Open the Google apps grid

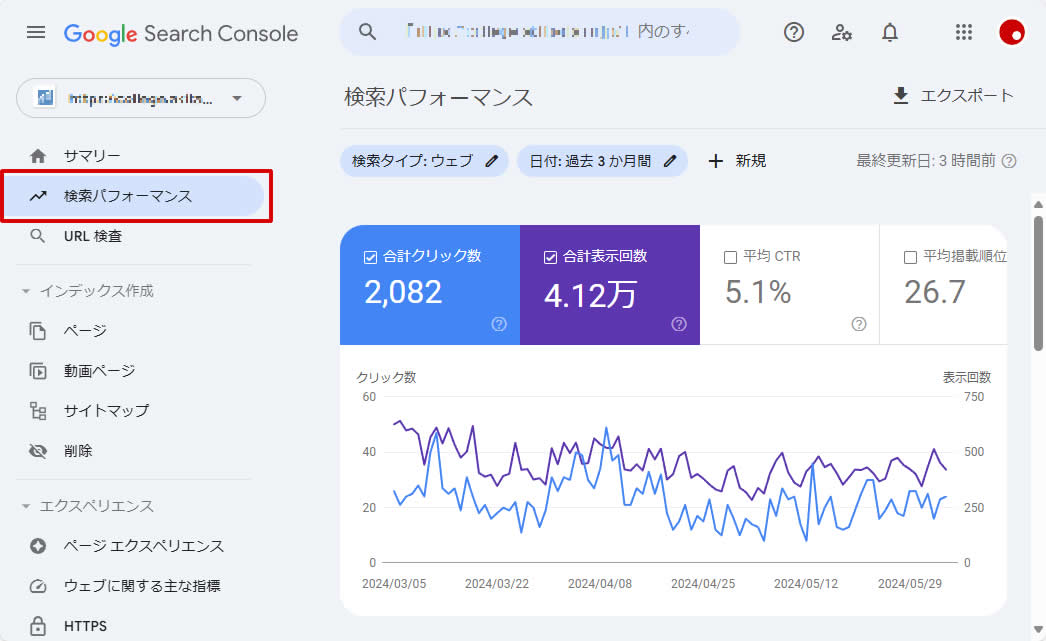(964, 33)
